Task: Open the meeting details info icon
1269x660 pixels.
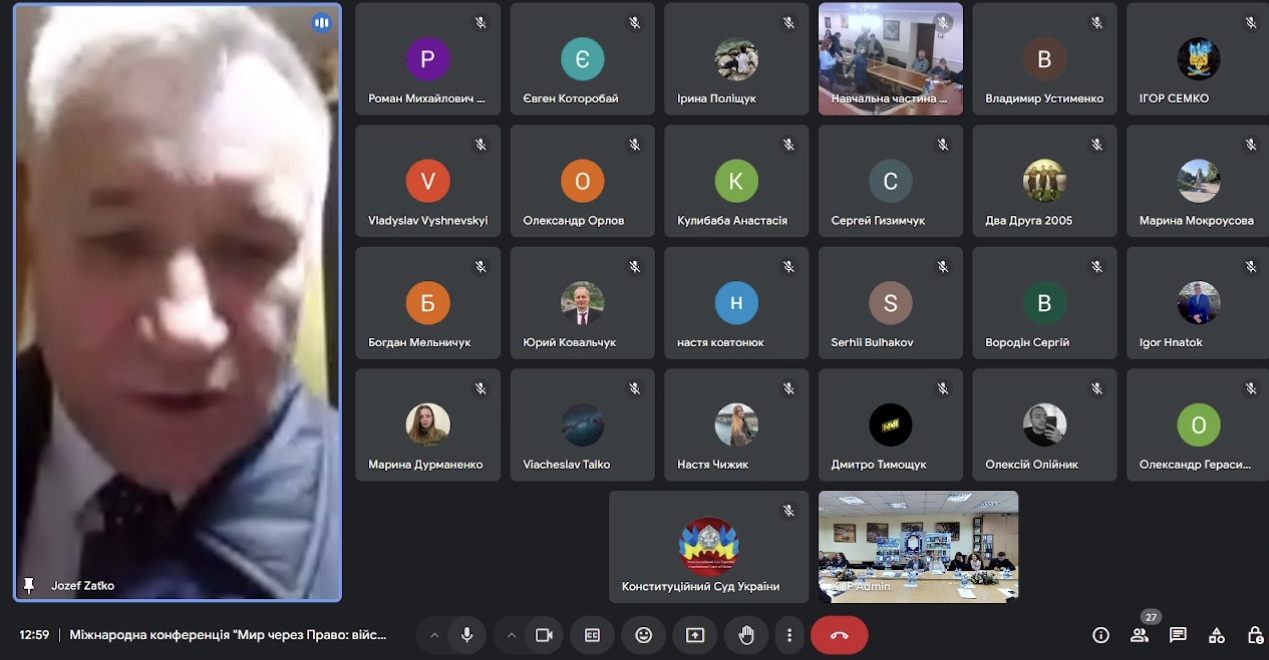Action: (x=1100, y=635)
